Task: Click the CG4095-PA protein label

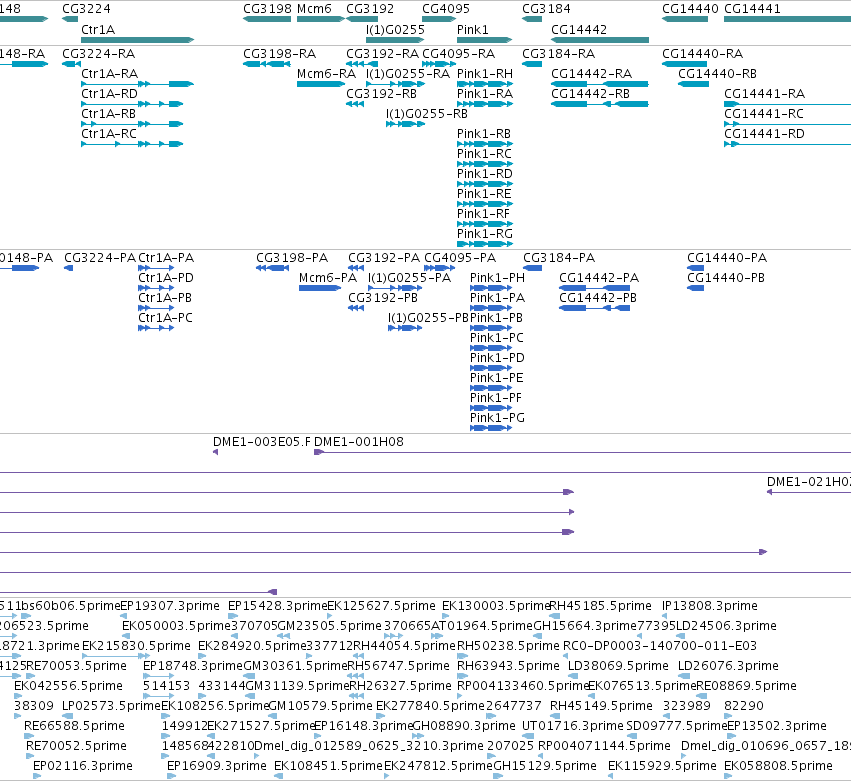Action: pyautogui.click(x=460, y=258)
